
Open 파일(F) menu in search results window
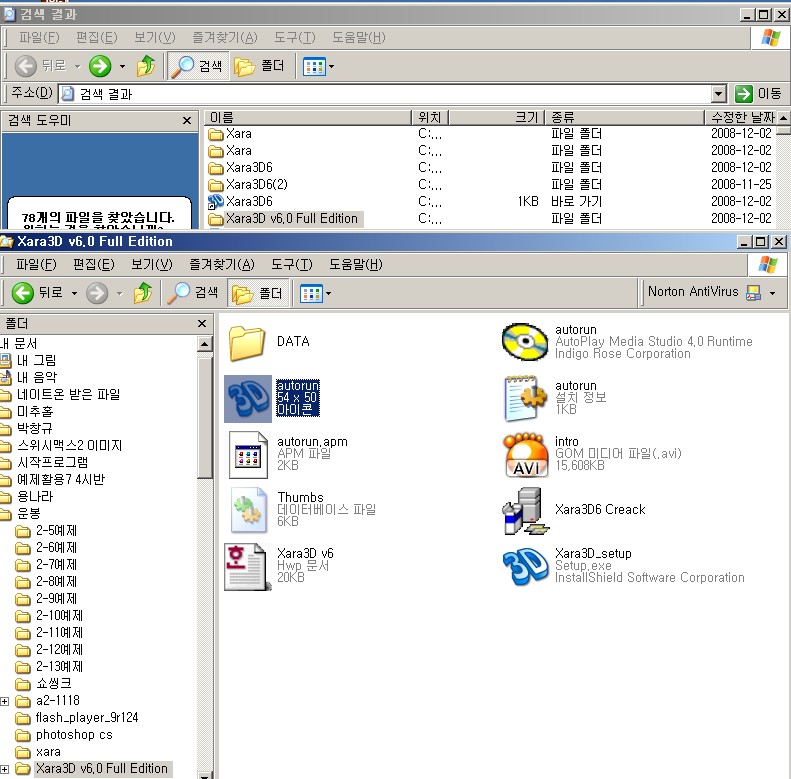click(39, 37)
